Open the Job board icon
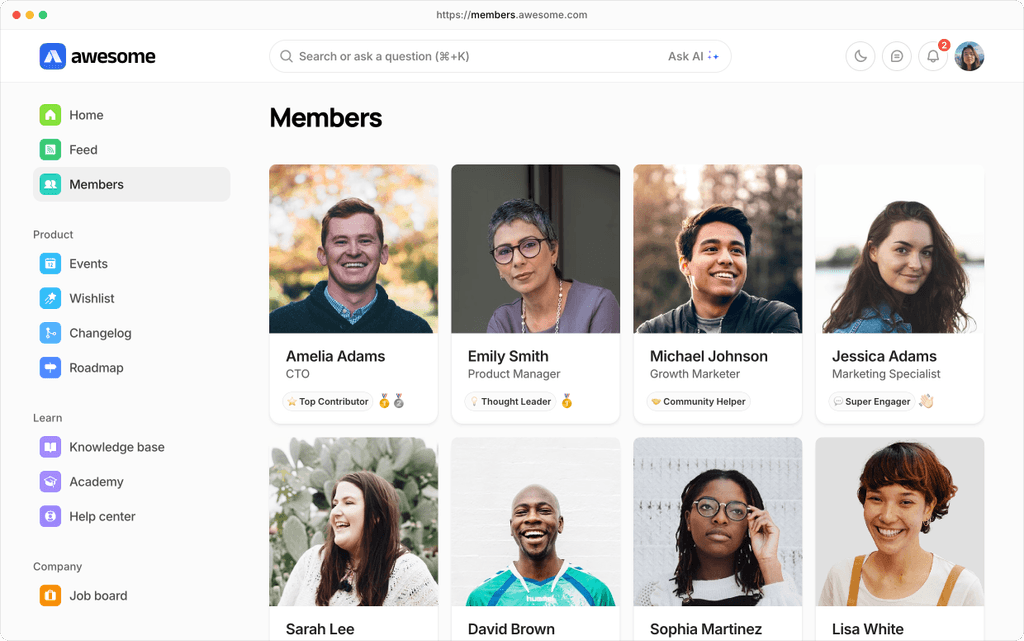The height and width of the screenshot is (641, 1024). point(50,596)
